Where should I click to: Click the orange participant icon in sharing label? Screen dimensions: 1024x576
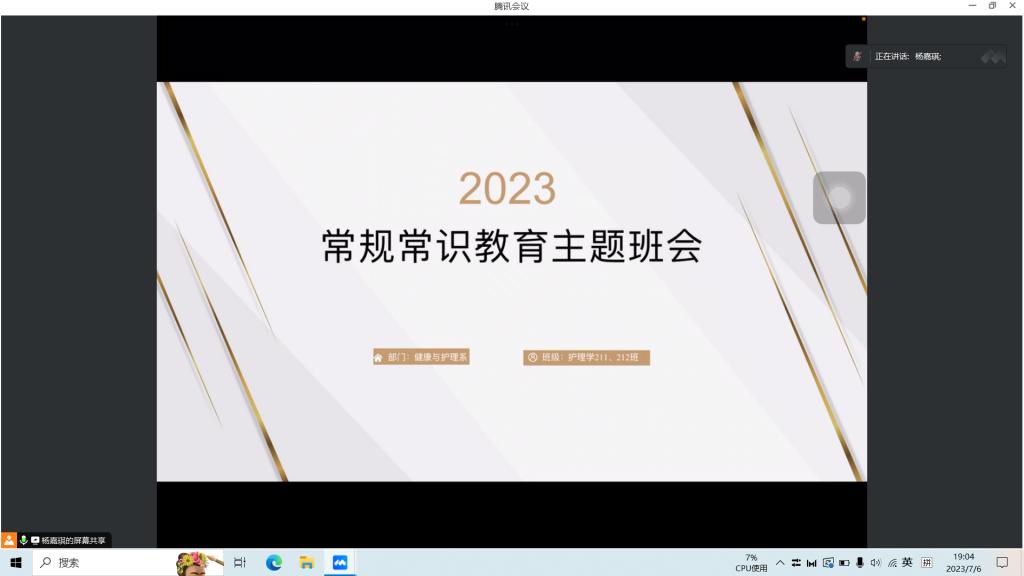point(9,540)
